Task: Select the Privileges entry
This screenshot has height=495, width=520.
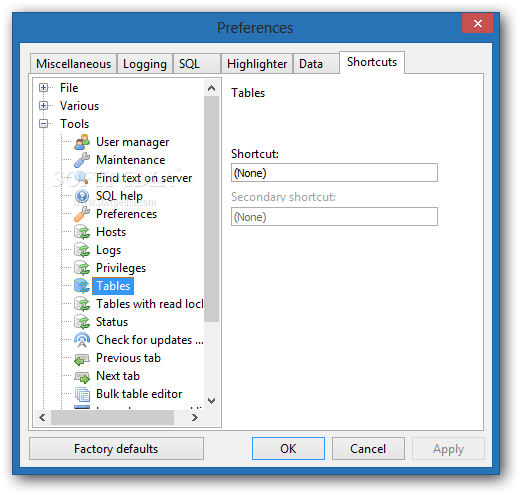Action: pos(121,268)
